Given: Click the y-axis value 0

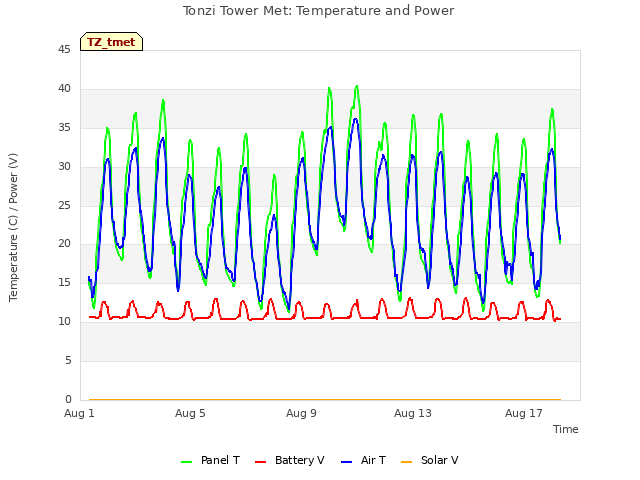Looking at the screenshot, I should [x=68, y=399].
